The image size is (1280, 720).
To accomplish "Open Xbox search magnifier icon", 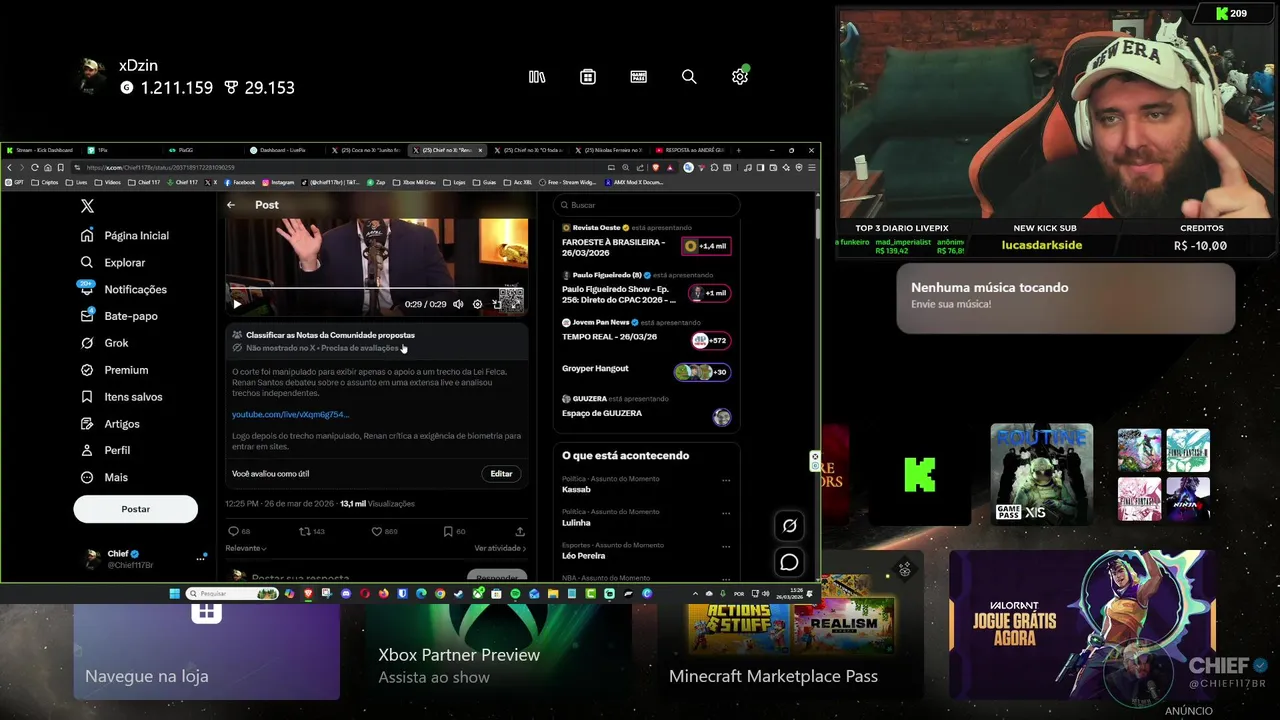I will coord(689,77).
